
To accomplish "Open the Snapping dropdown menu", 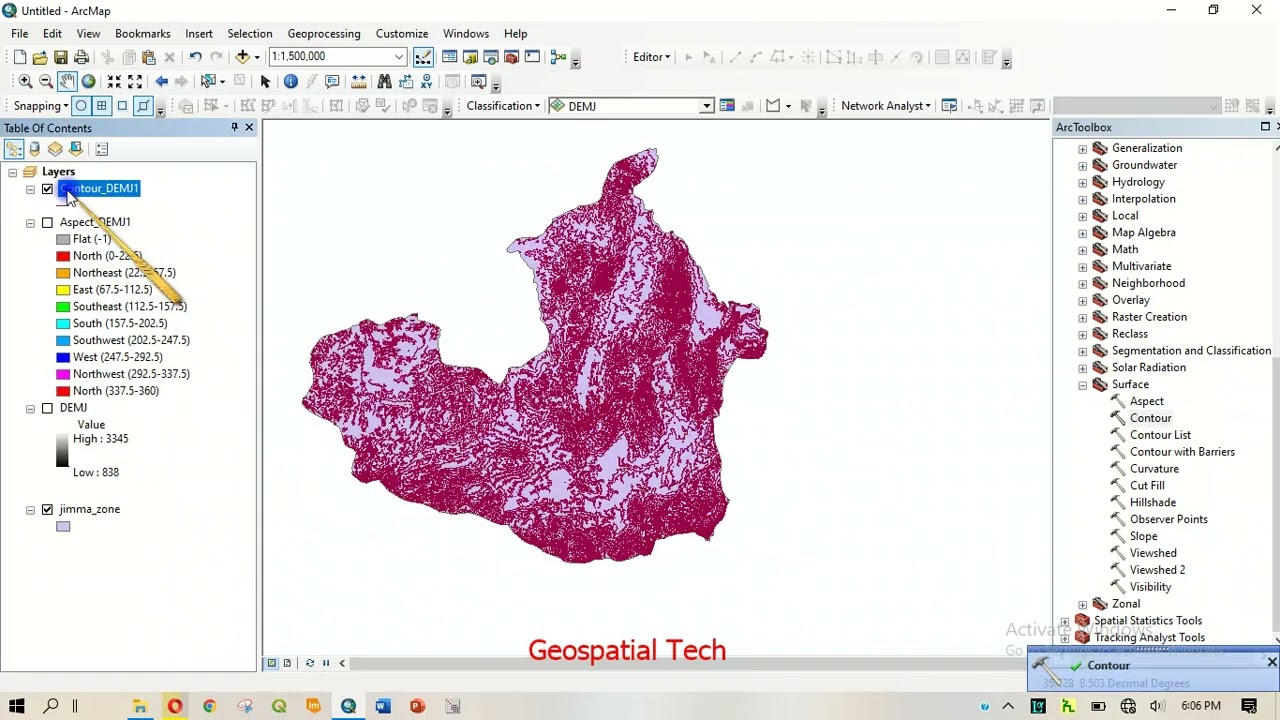I will 41,106.
